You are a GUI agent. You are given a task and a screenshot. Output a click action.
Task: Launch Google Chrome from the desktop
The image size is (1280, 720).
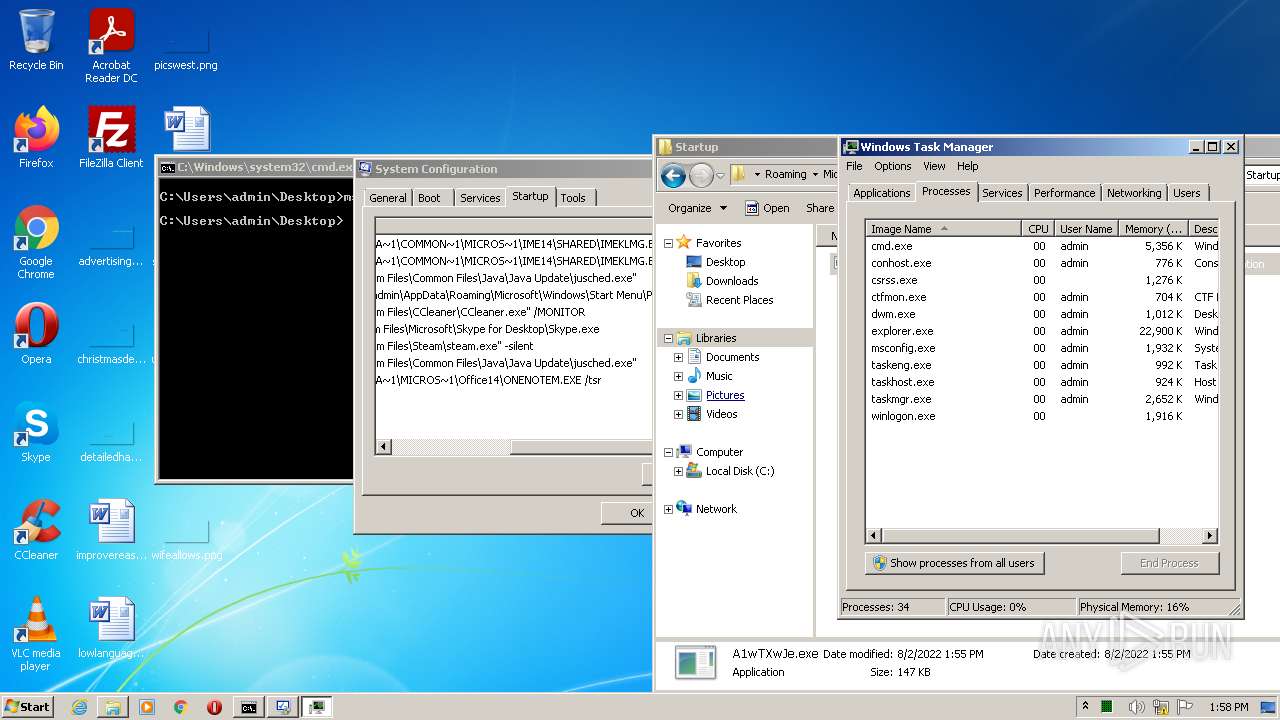pyautogui.click(x=36, y=242)
